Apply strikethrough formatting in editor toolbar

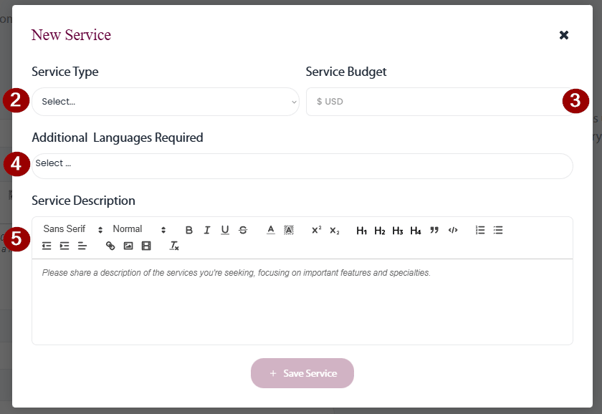pos(243,230)
